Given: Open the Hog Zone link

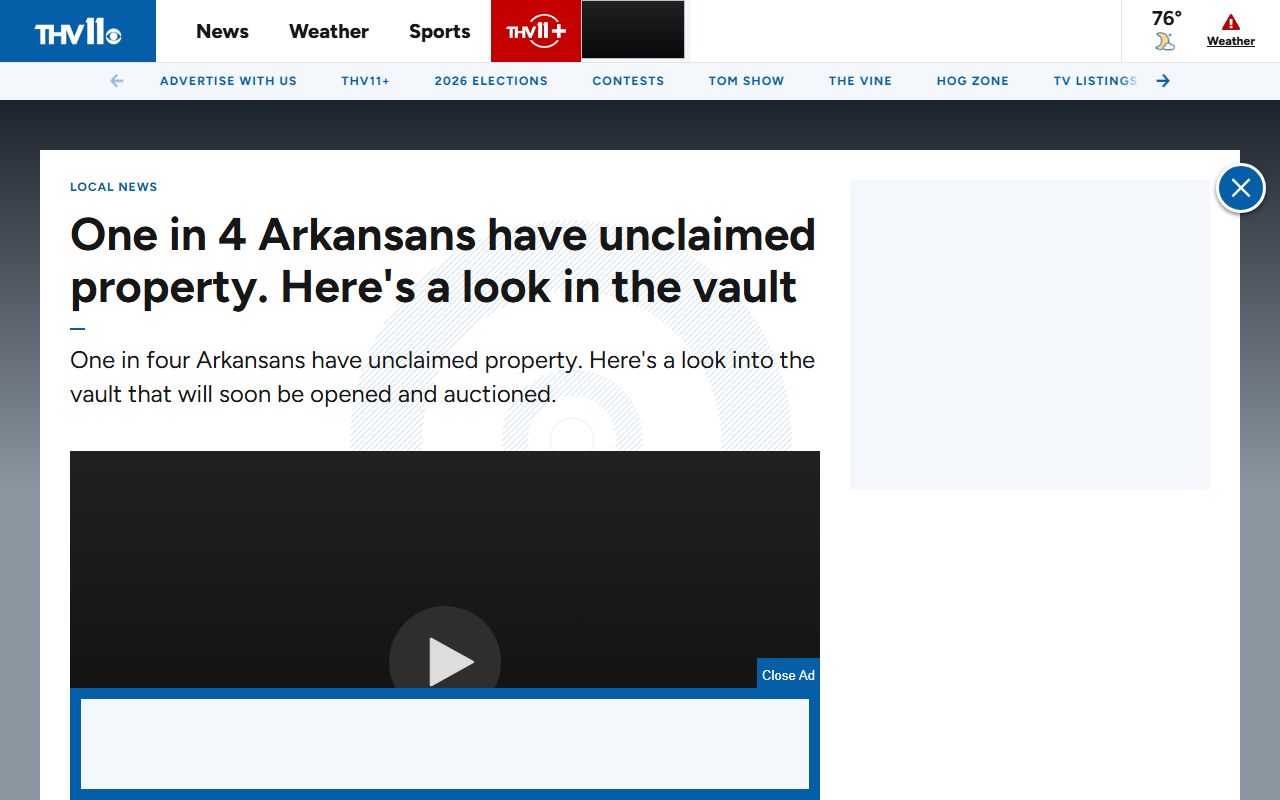Looking at the screenshot, I should 973,81.
